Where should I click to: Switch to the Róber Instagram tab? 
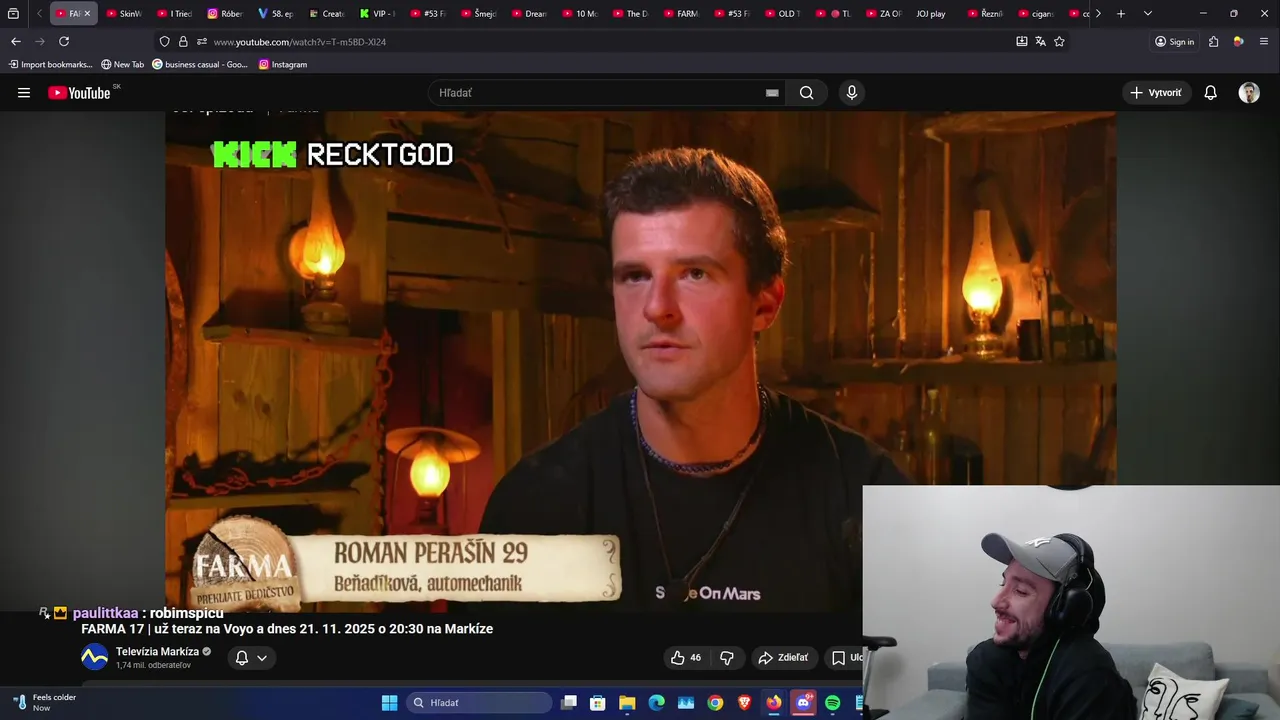click(x=225, y=14)
